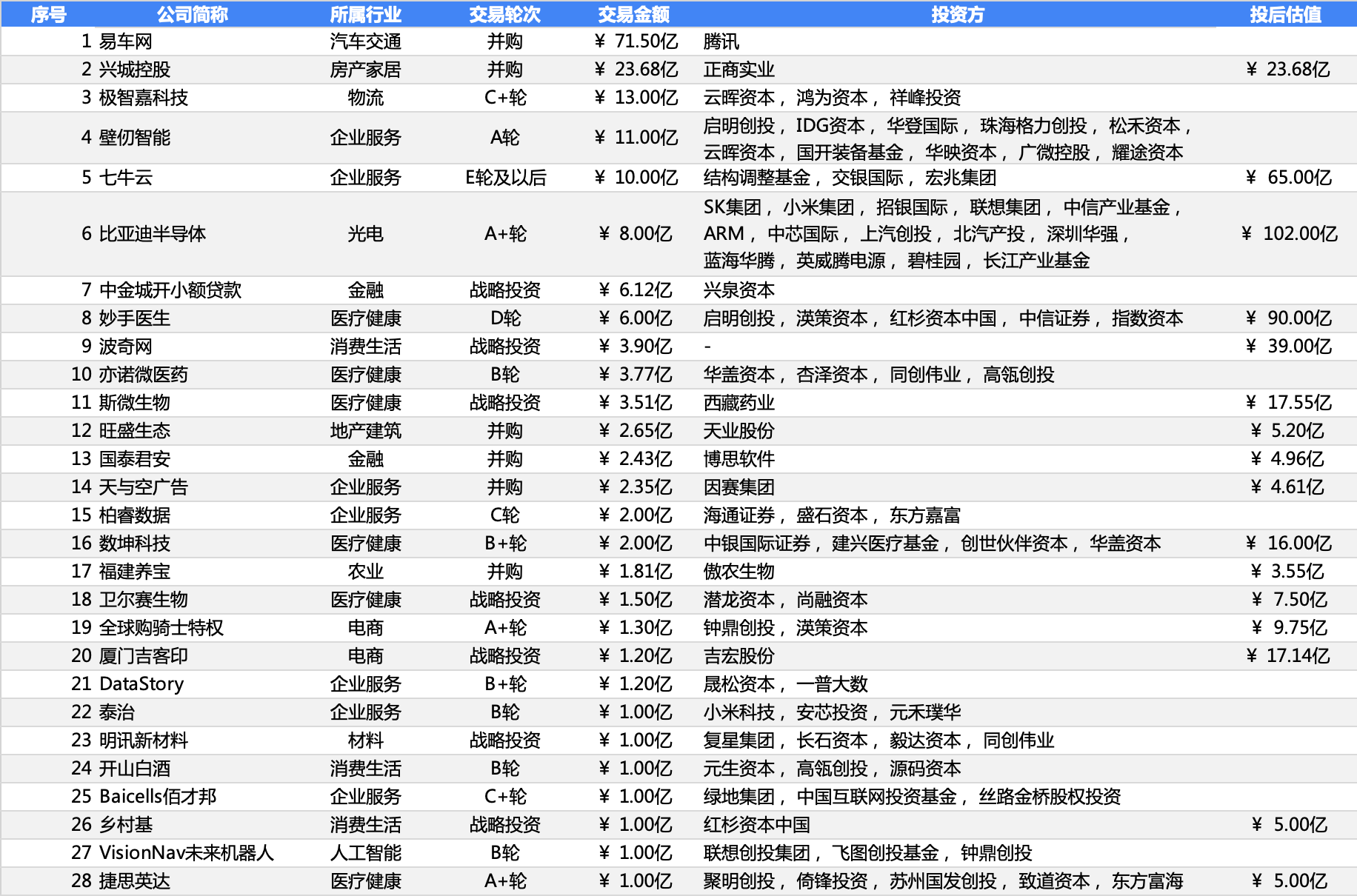The width and height of the screenshot is (1357, 896).
Task: Click the 西藏药业 investor cell
Action: pos(739,403)
